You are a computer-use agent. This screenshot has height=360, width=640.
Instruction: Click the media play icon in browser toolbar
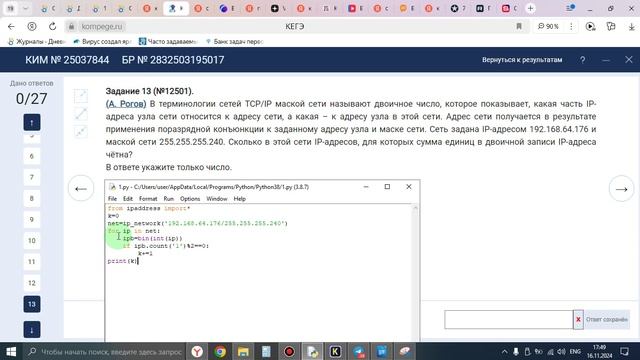[590, 27]
